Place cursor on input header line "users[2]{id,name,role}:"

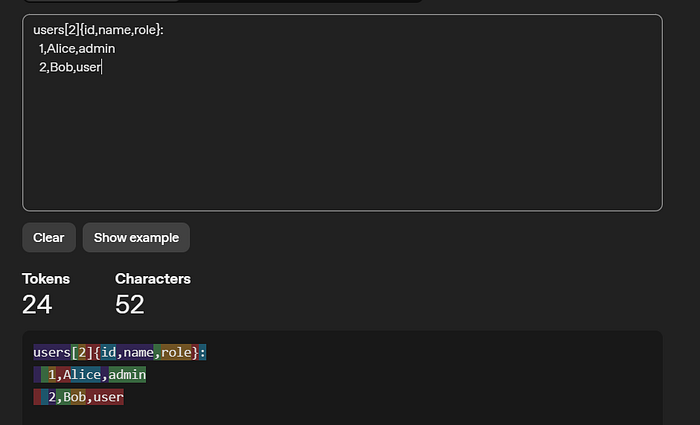(98, 30)
